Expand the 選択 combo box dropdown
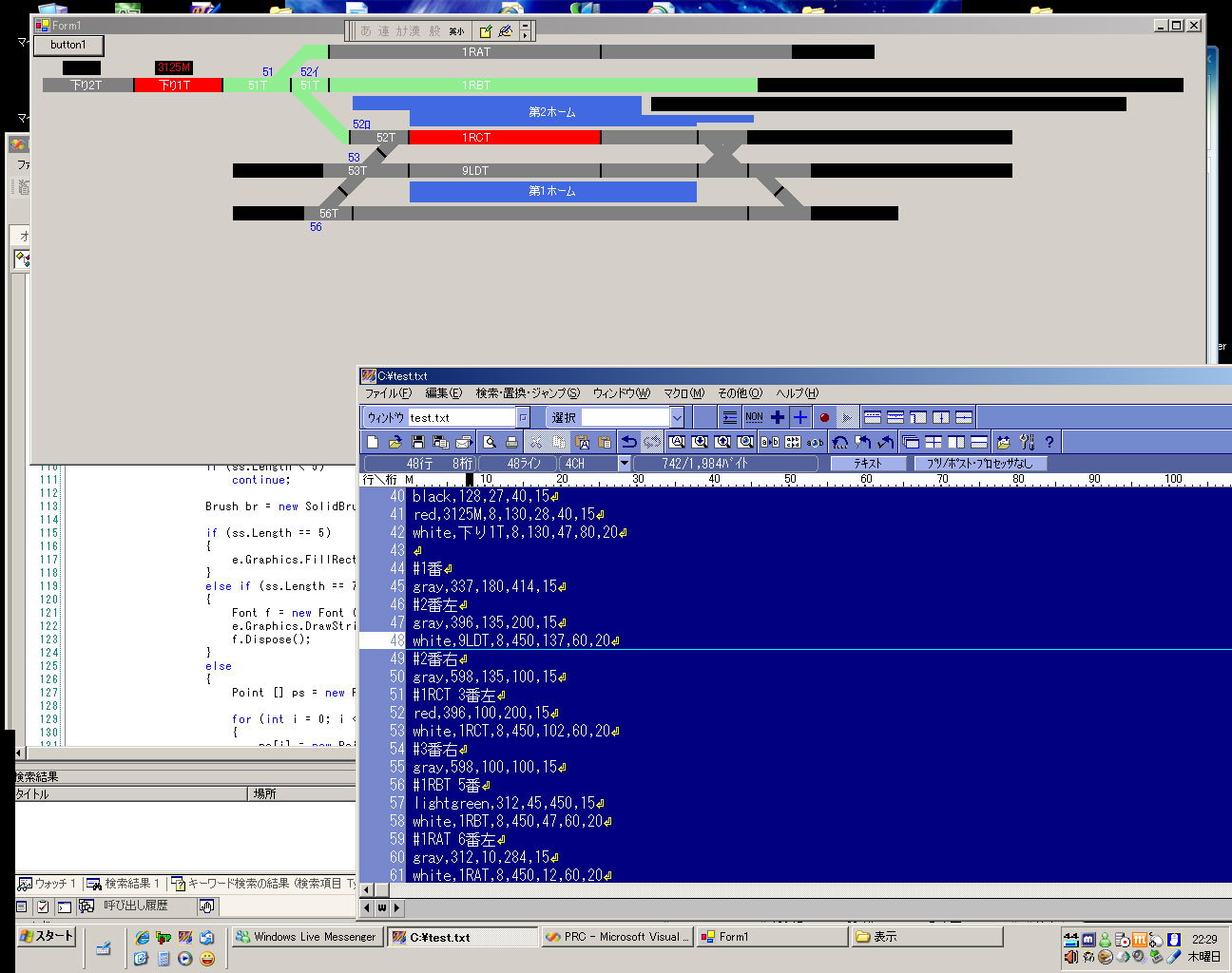Image resolution: width=1232 pixels, height=973 pixels. [677, 417]
